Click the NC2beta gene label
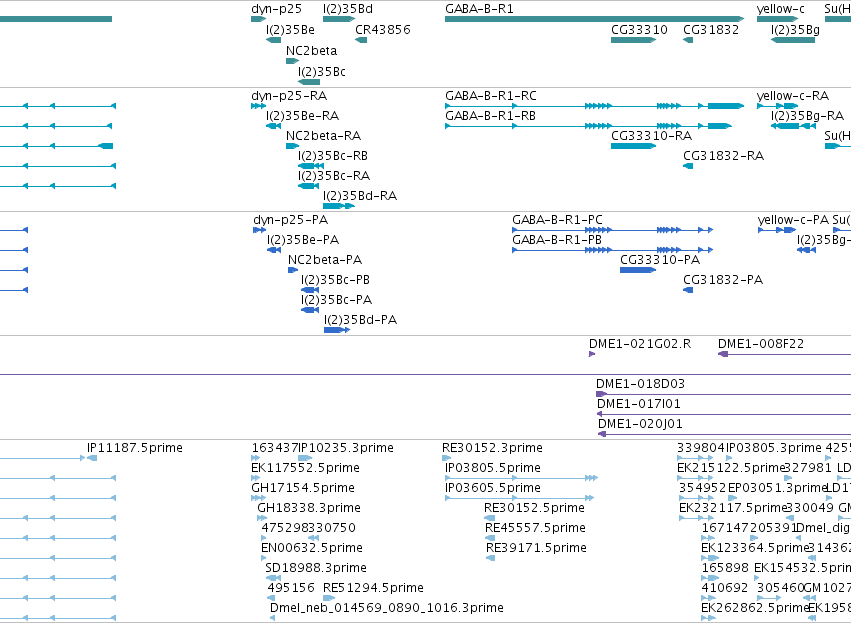This screenshot has width=851, height=623. point(312,51)
